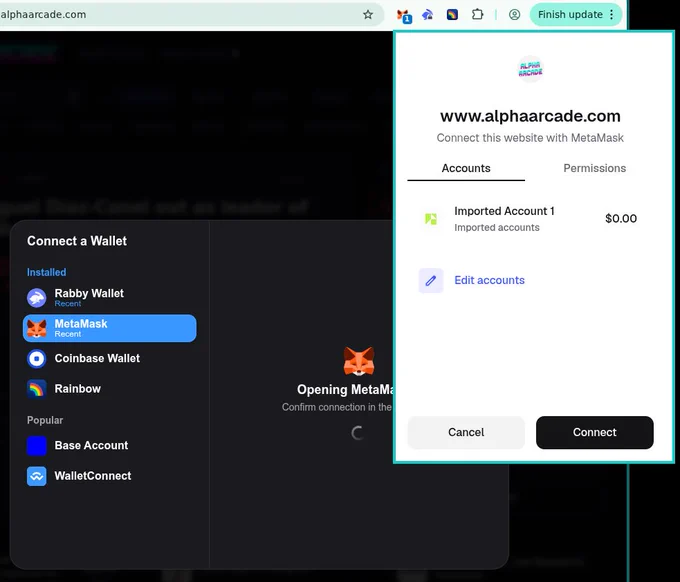This screenshot has width=680, height=582.
Task: Open the Extensions puzzle-piece menu
Action: click(477, 15)
